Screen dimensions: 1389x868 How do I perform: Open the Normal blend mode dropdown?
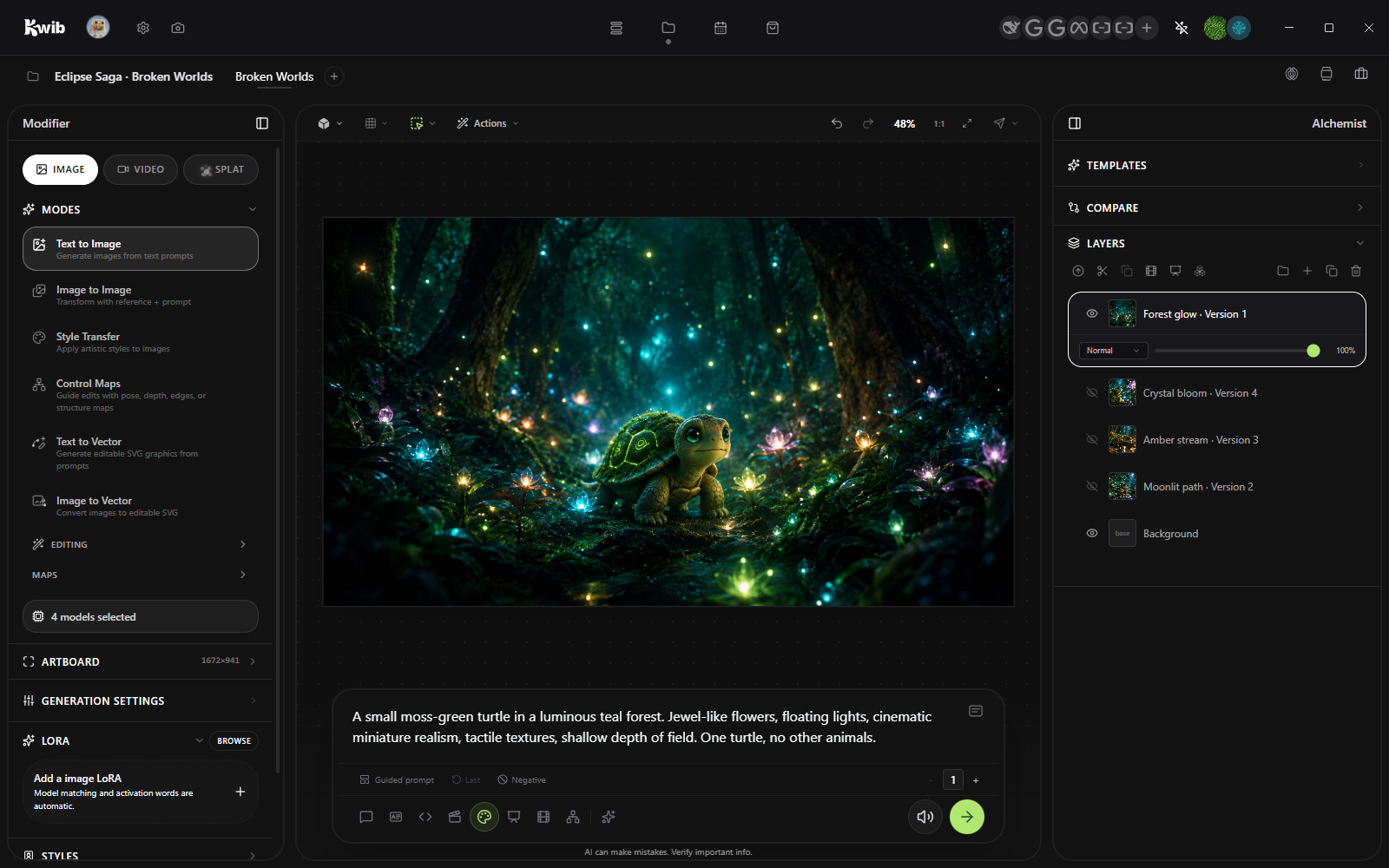click(x=1113, y=351)
